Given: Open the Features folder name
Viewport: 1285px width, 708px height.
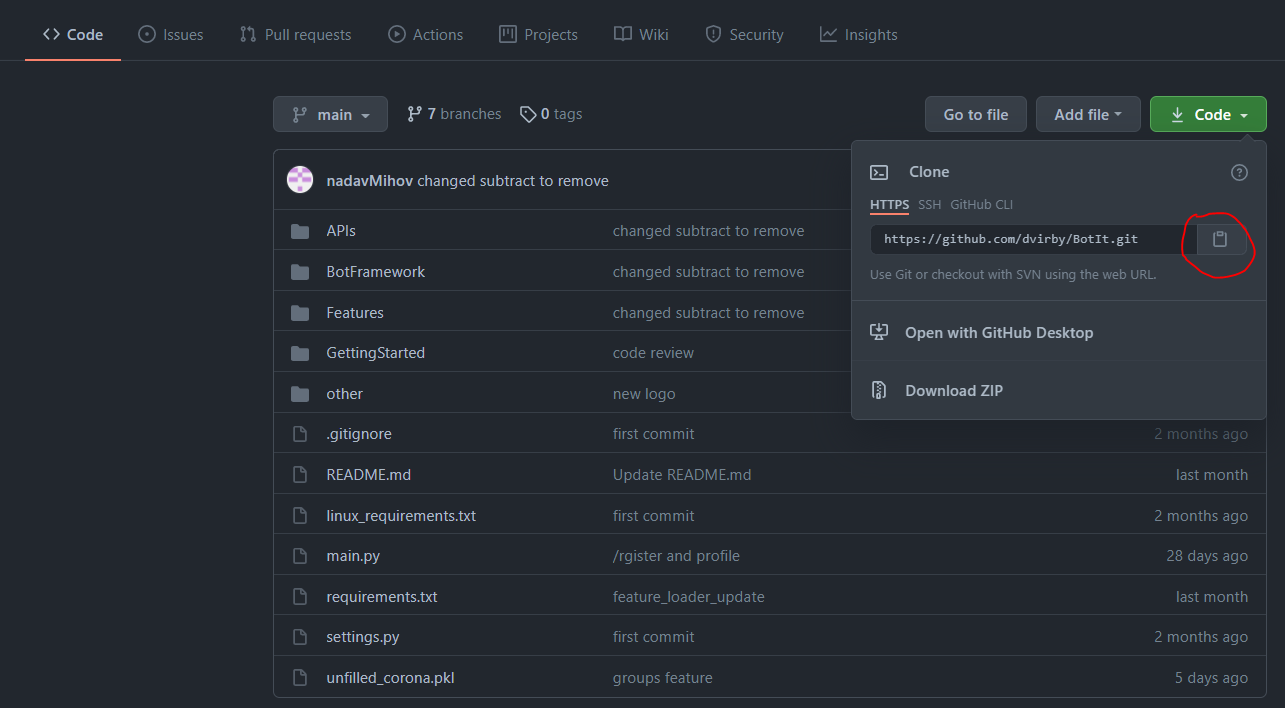Looking at the screenshot, I should tap(355, 313).
